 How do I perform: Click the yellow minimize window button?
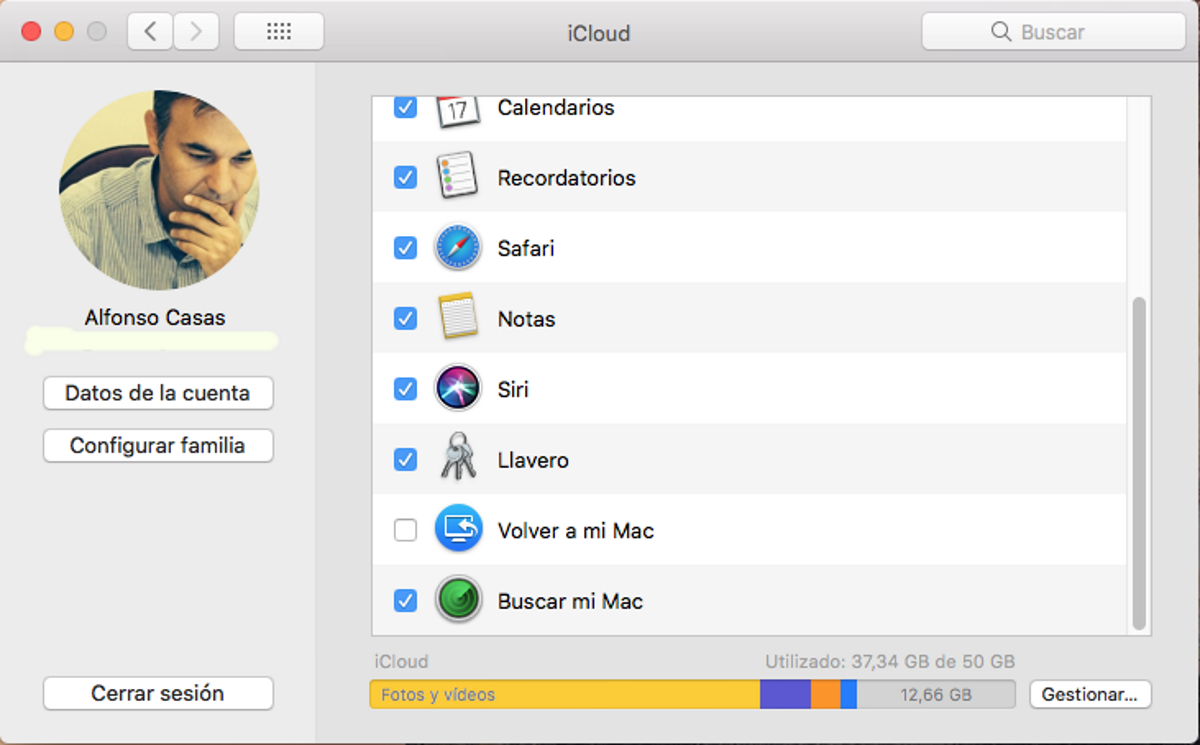(x=64, y=32)
